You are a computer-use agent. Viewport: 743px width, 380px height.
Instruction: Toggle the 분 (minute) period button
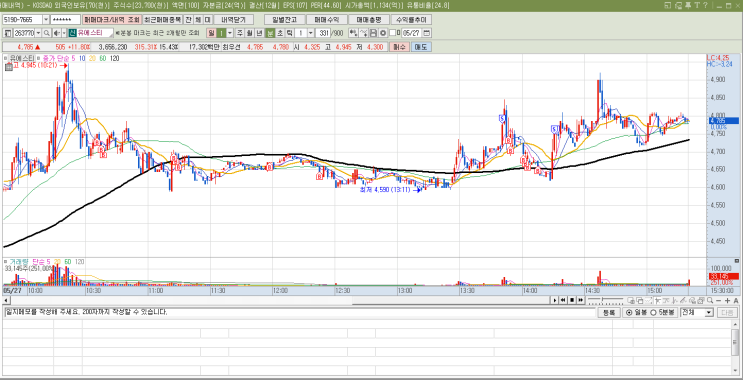click(269, 33)
